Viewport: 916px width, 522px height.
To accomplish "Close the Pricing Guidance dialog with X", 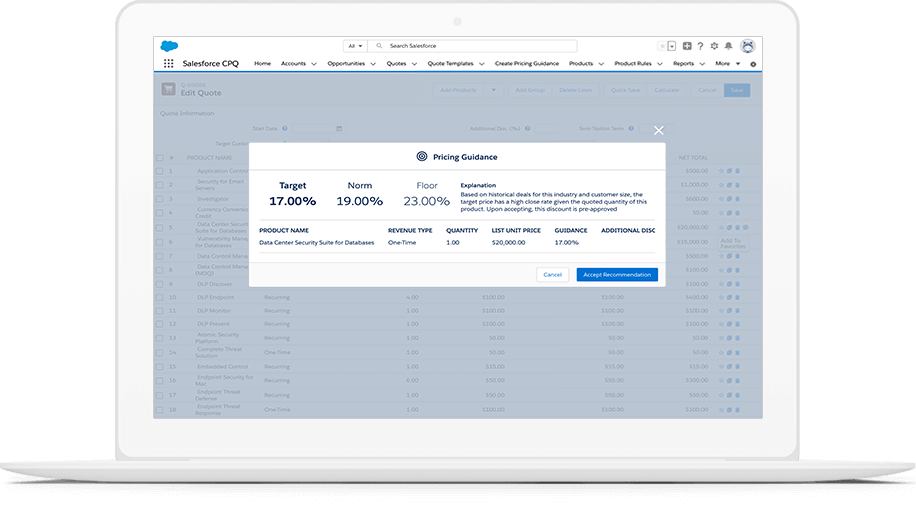I will [658, 130].
